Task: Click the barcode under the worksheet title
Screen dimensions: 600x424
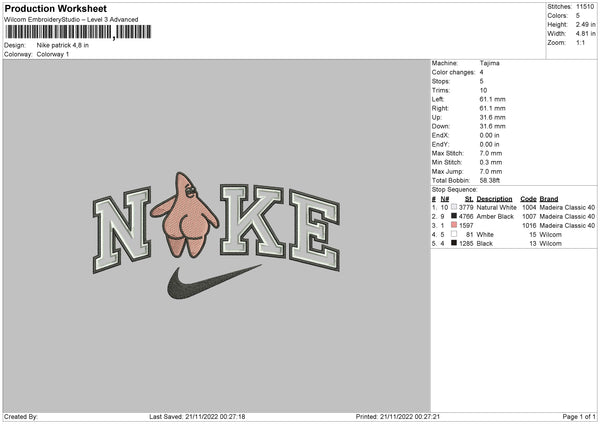Action: pos(78,32)
